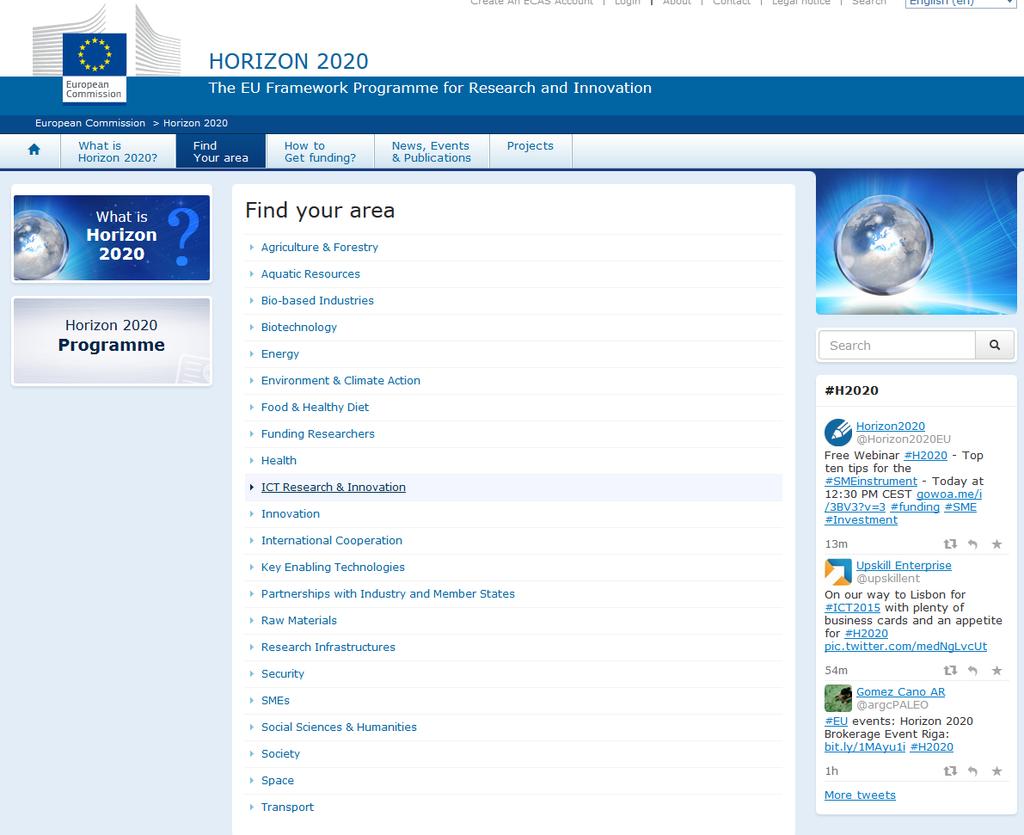Retweet the Horizon2020 webinar tweet
Screen dimensions: 1024x835
point(950,544)
